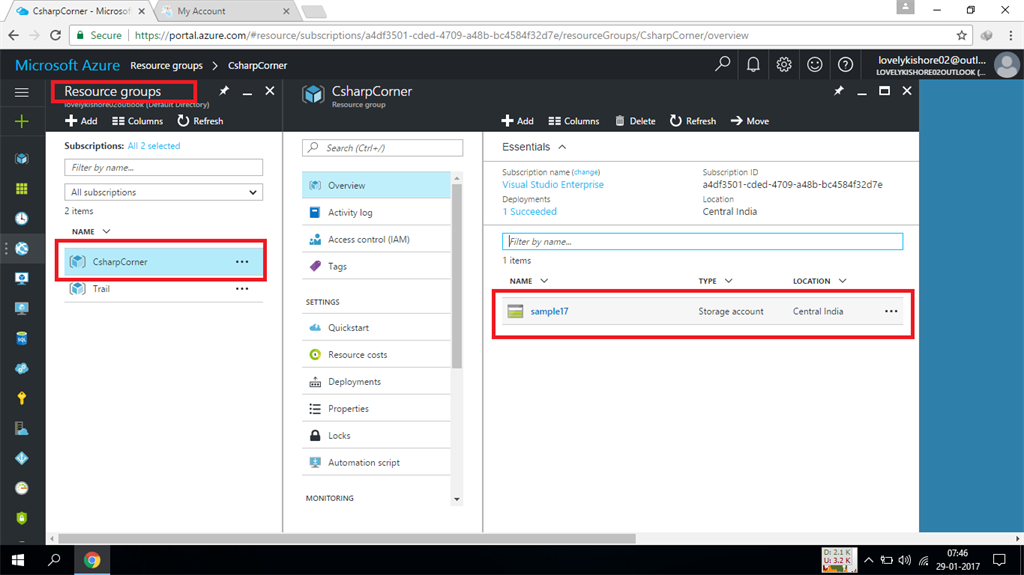Image resolution: width=1024 pixels, height=575 pixels.
Task: Click the 1 Succeeded deployments link
Action: (530, 212)
